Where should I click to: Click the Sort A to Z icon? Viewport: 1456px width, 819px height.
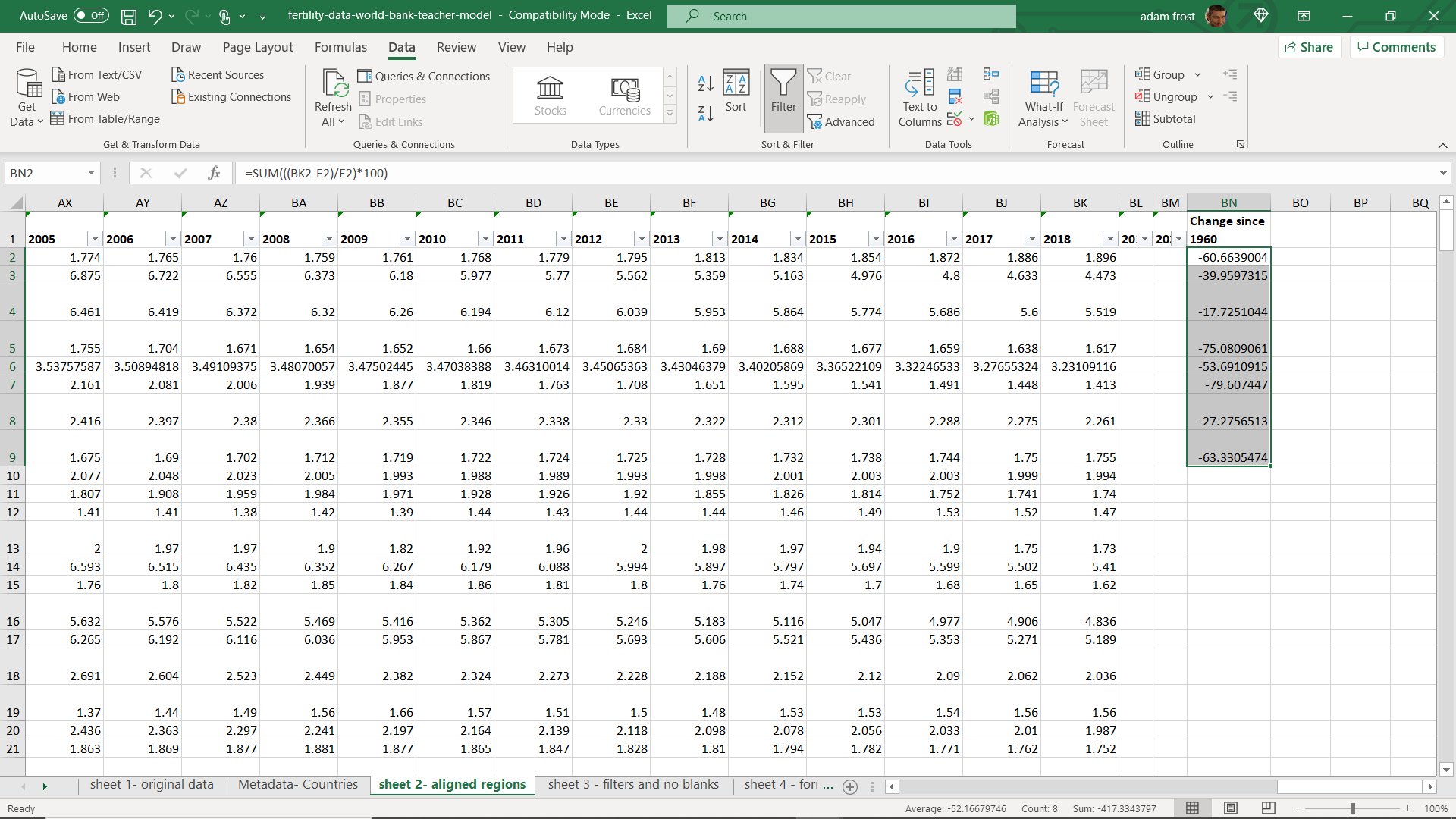[x=705, y=83]
